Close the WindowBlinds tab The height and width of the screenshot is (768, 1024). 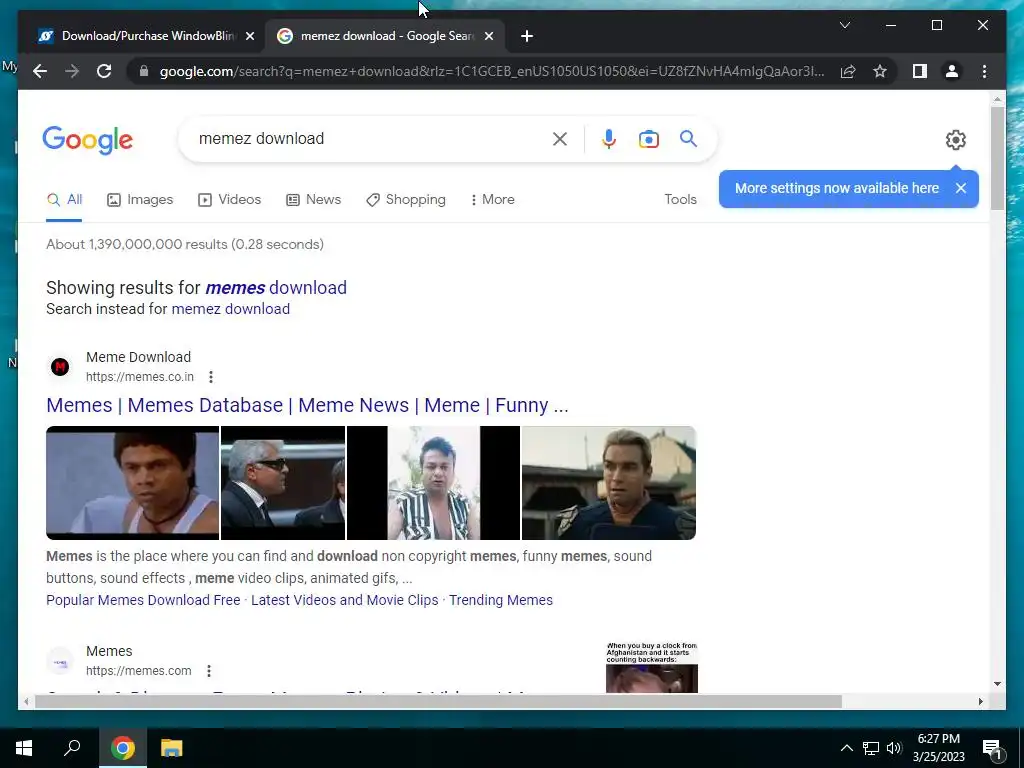pos(249,36)
